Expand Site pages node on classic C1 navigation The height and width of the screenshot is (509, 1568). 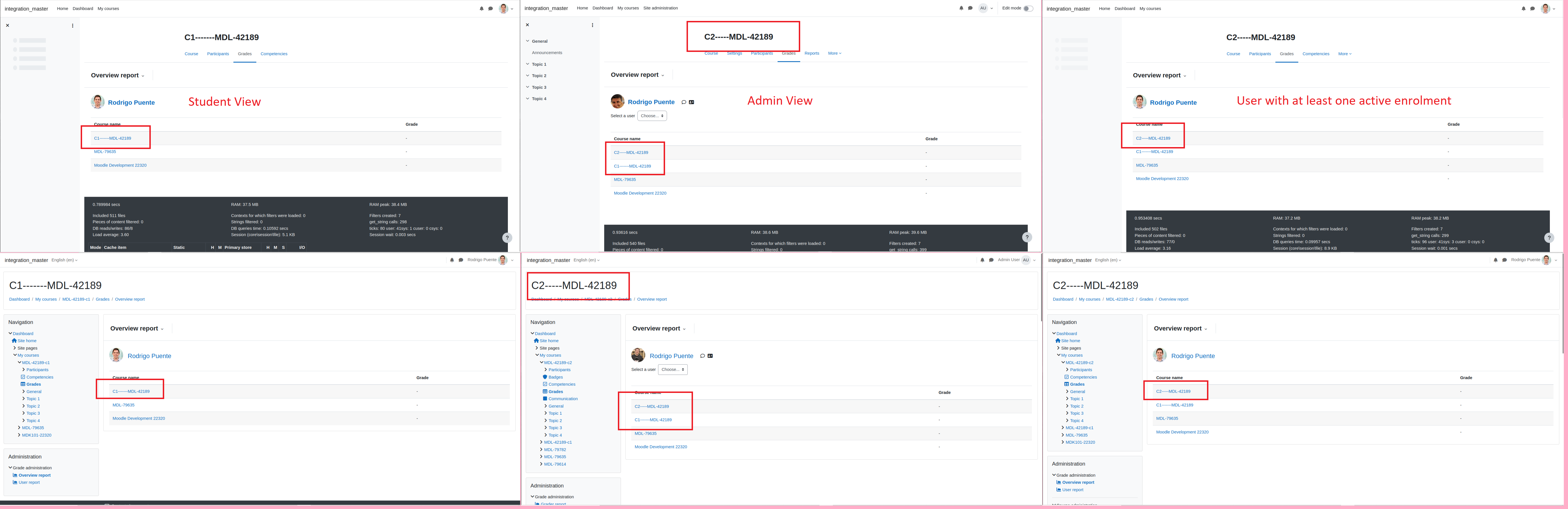[15, 348]
